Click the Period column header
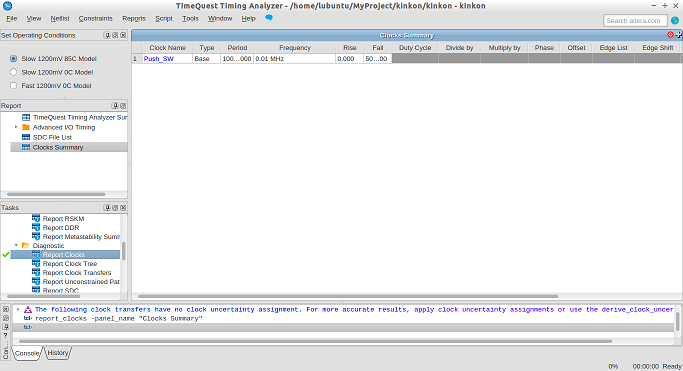This screenshot has height=371, width=683. [237, 48]
